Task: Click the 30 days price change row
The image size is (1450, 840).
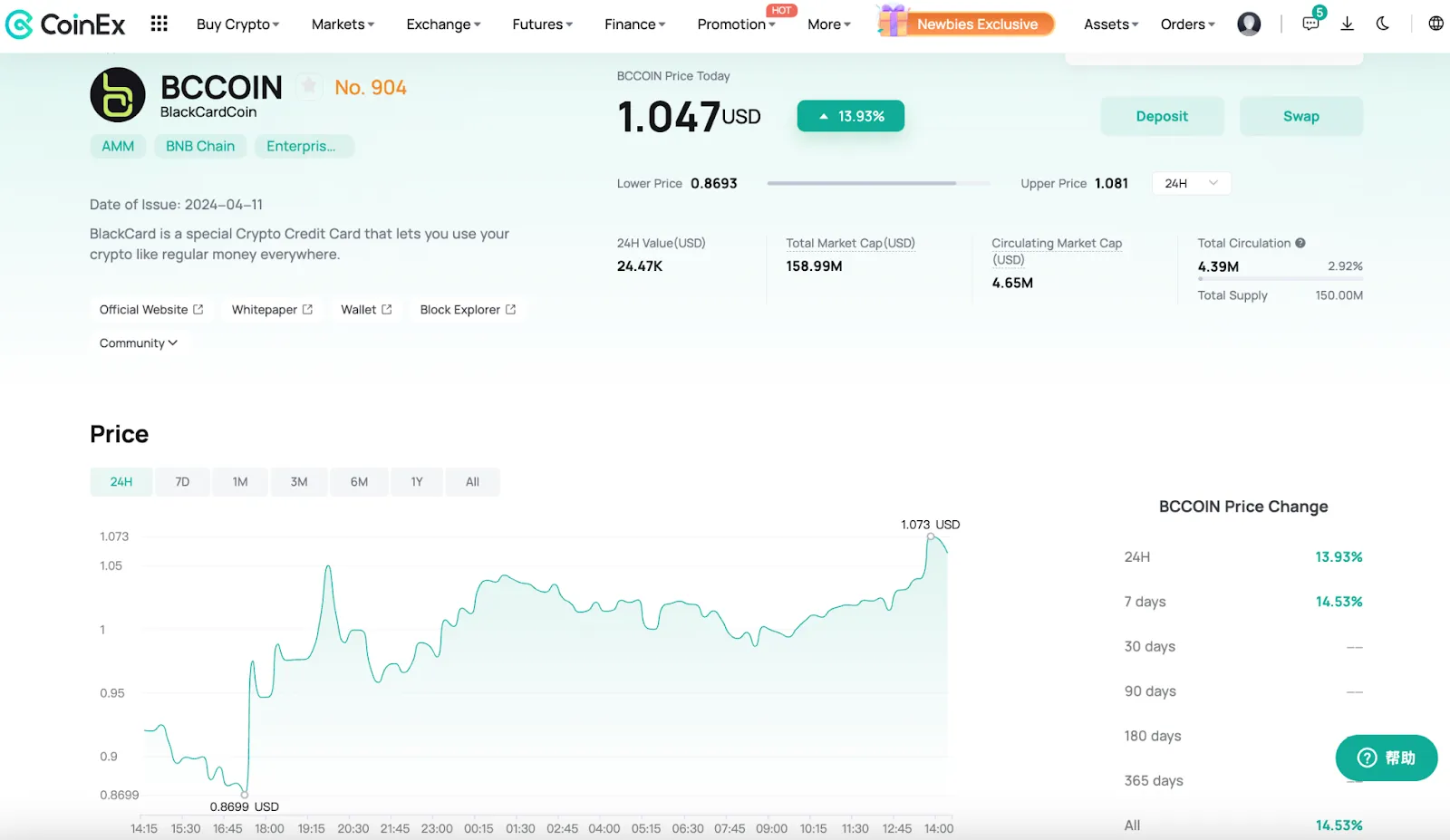Action: coord(1243,647)
